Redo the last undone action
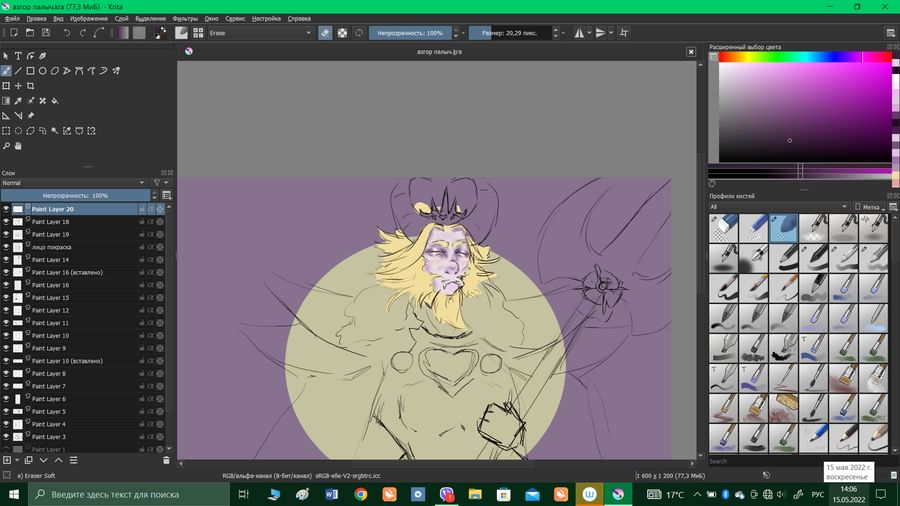 [83, 33]
